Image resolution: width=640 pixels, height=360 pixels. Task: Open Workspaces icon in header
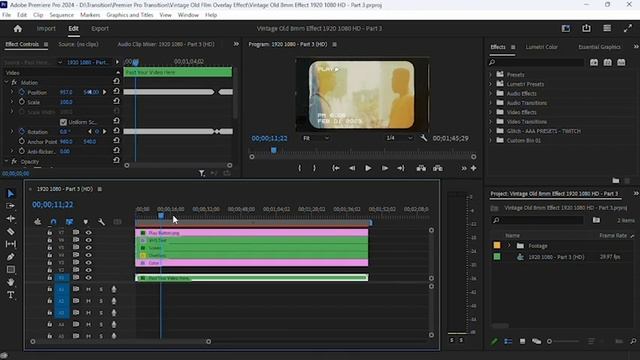[x=607, y=28]
